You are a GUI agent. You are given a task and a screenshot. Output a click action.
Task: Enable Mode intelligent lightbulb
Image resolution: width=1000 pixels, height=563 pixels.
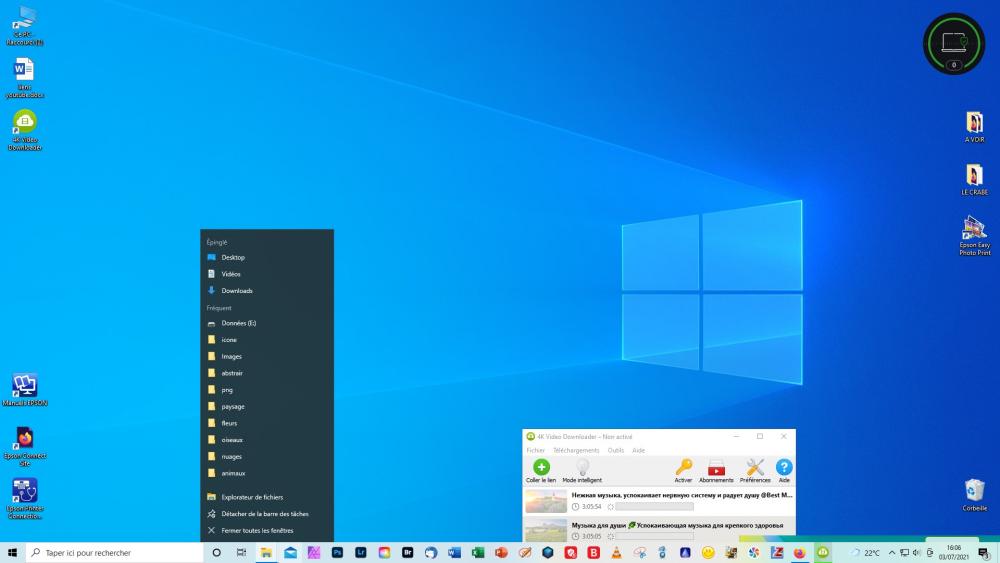tap(582, 468)
